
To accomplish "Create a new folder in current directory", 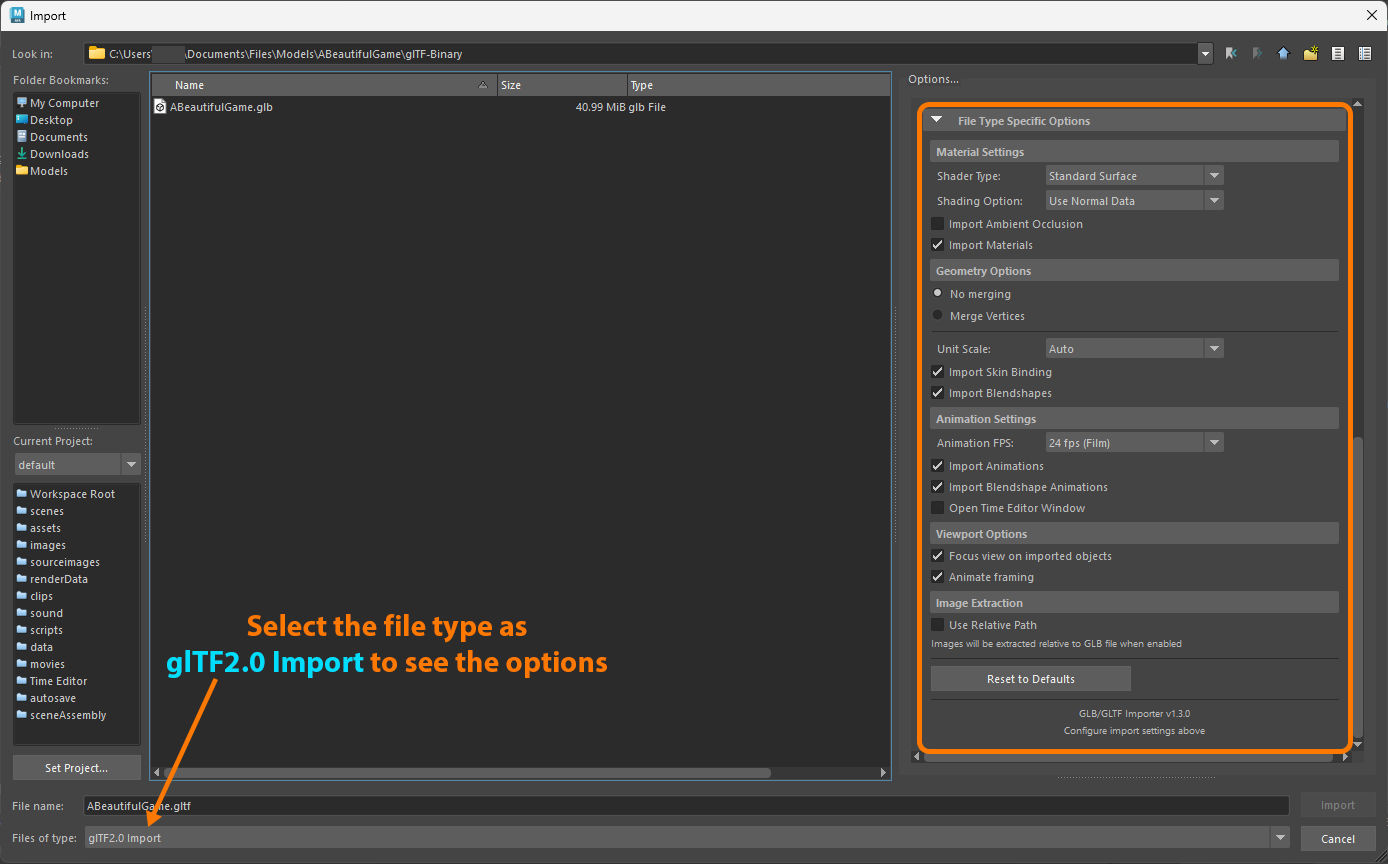I will click(1311, 53).
